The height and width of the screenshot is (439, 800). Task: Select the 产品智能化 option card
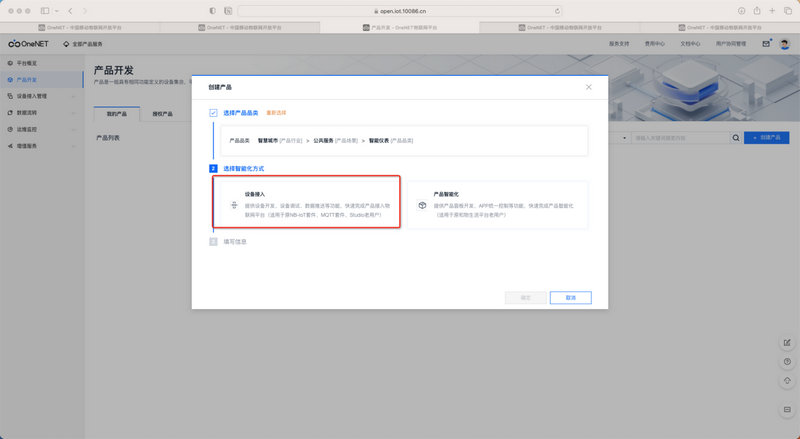pyautogui.click(x=497, y=205)
